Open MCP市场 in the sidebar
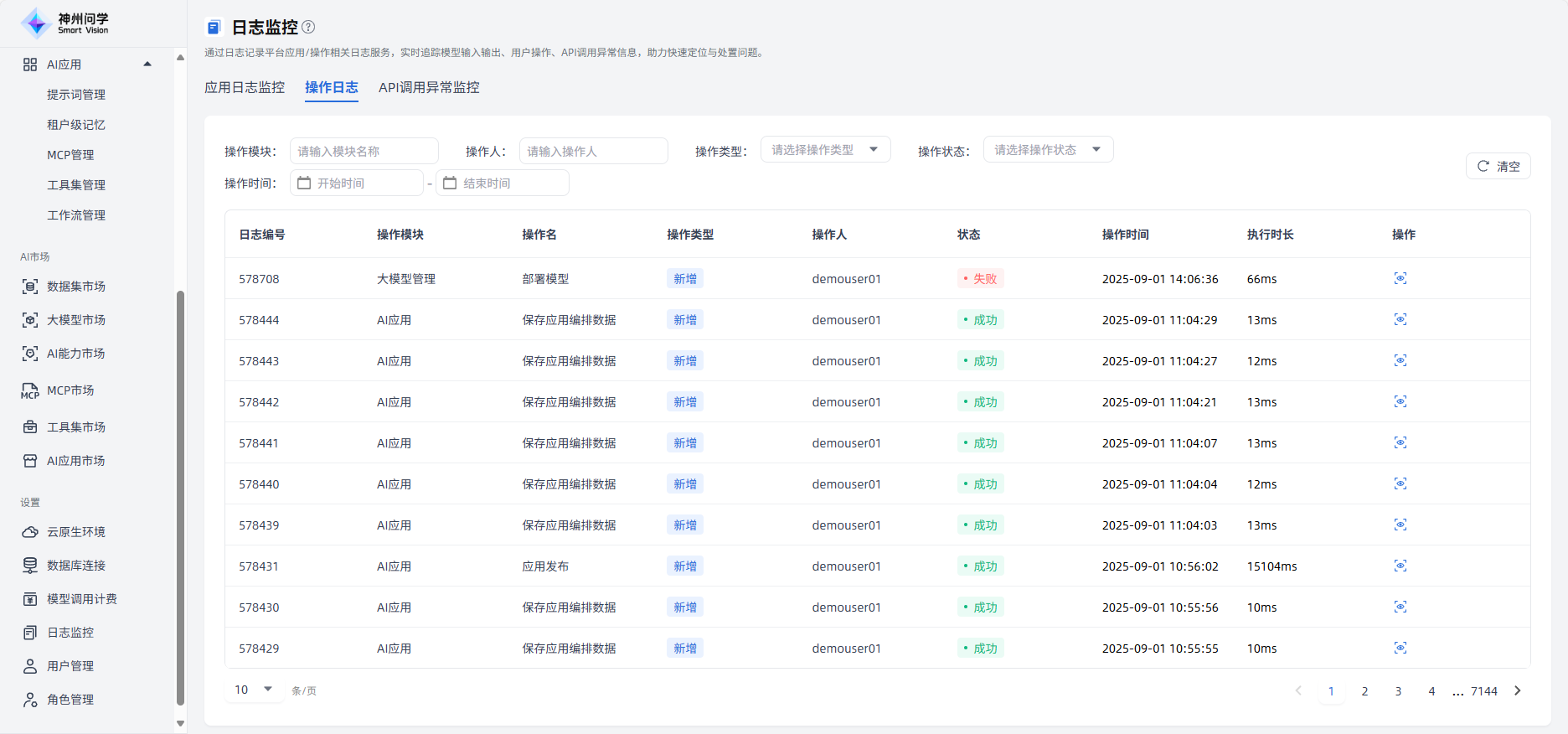The width and height of the screenshot is (1568, 734). [x=70, y=390]
